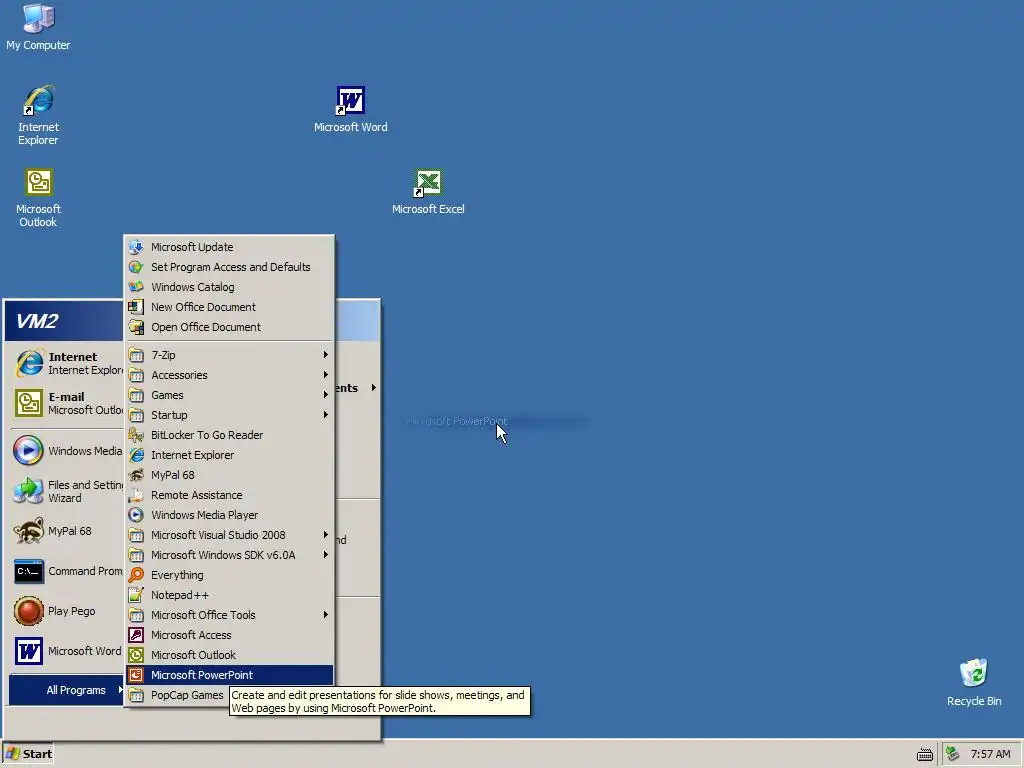Click the Windows Media Player icon in programs list
This screenshot has height=768, width=1024.
click(136, 515)
